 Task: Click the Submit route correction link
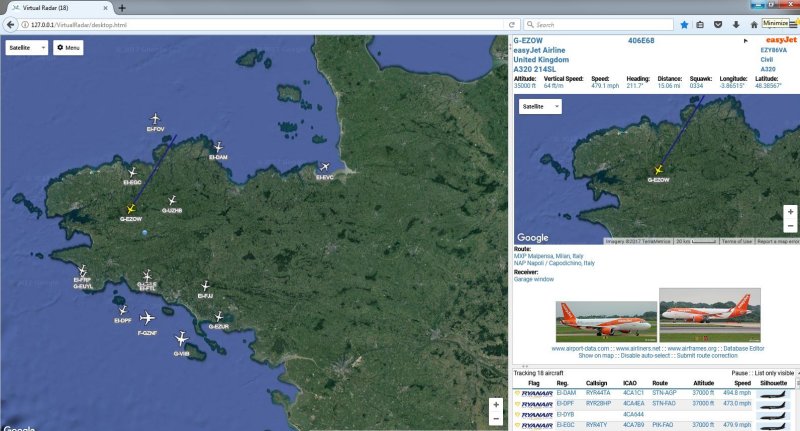[x=707, y=356]
